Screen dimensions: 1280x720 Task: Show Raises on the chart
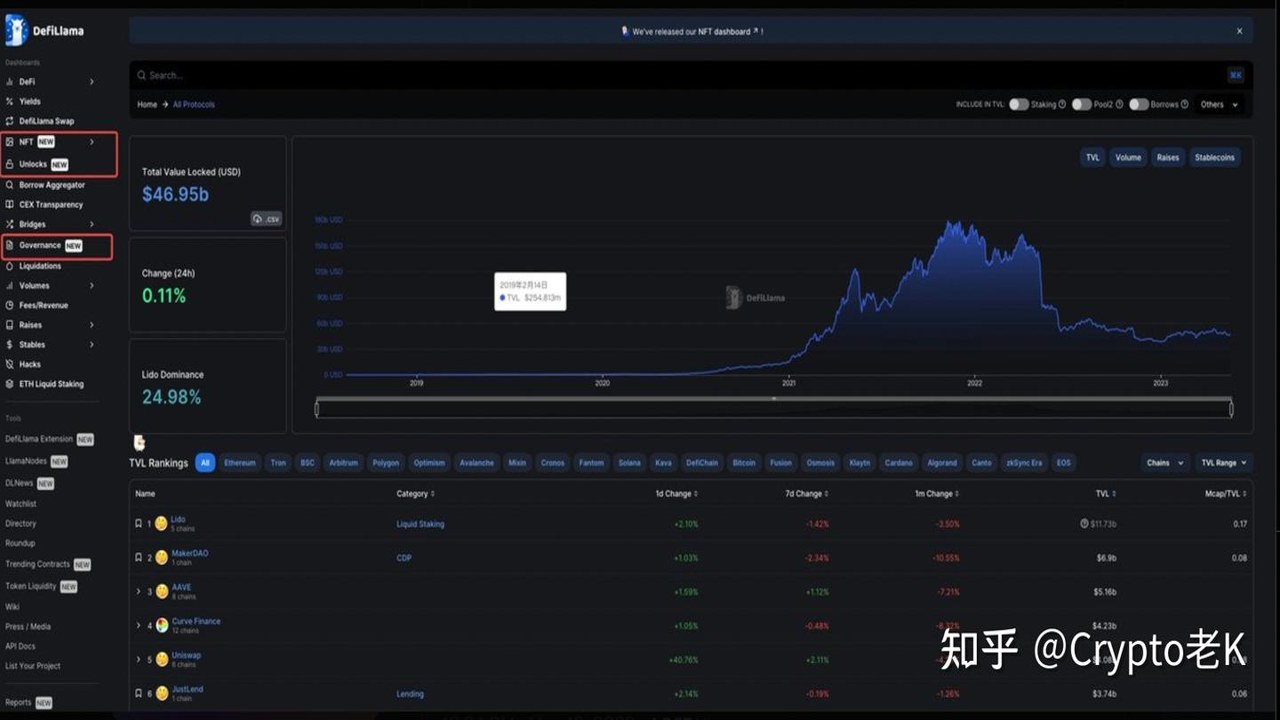point(1168,157)
